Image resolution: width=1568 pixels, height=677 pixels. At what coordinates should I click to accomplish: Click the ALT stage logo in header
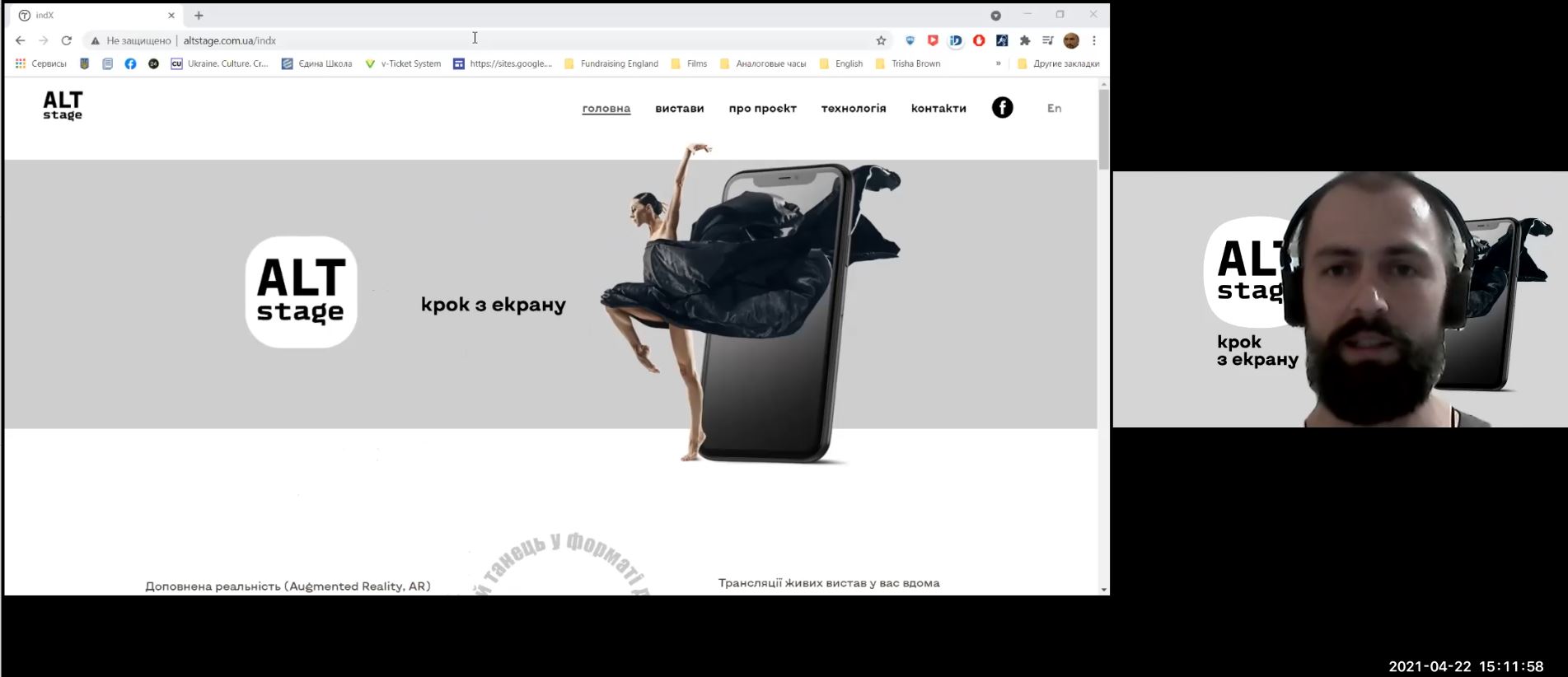(63, 105)
